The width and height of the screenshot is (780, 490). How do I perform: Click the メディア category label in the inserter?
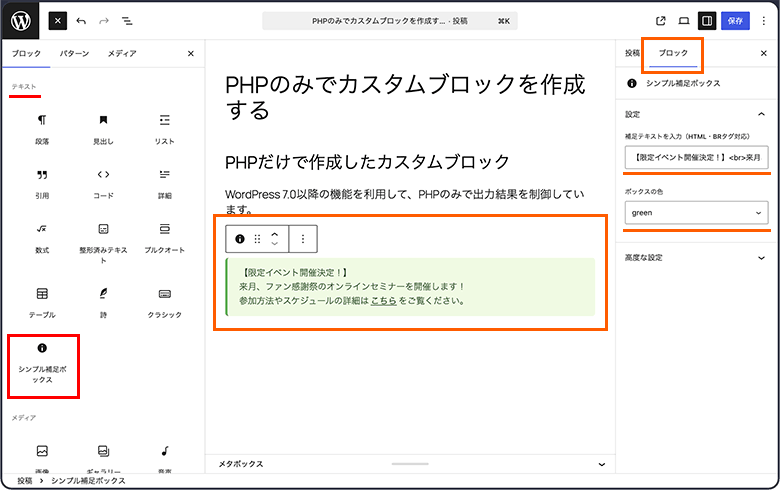click(x=24, y=418)
